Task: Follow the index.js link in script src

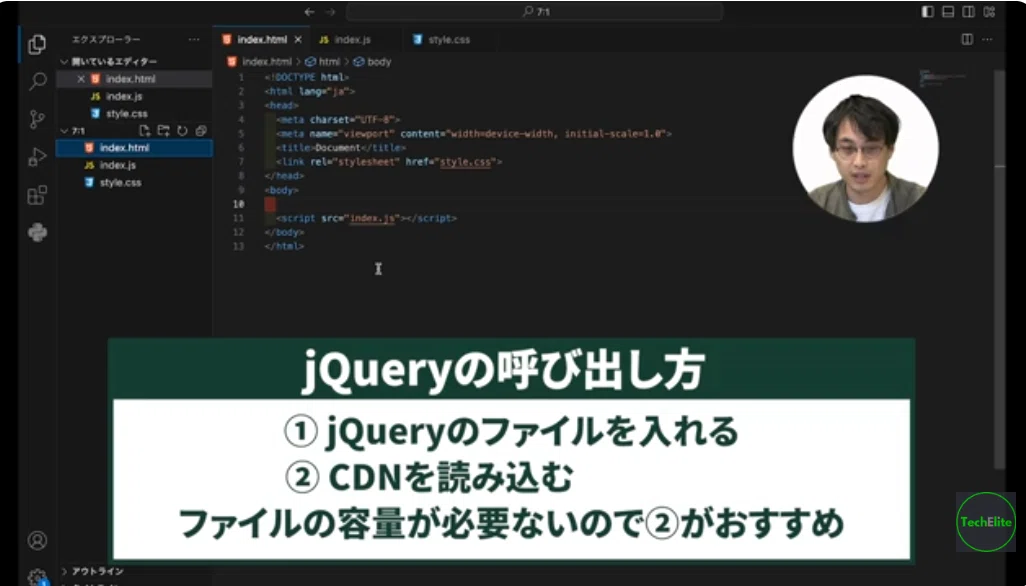Action: (372, 218)
